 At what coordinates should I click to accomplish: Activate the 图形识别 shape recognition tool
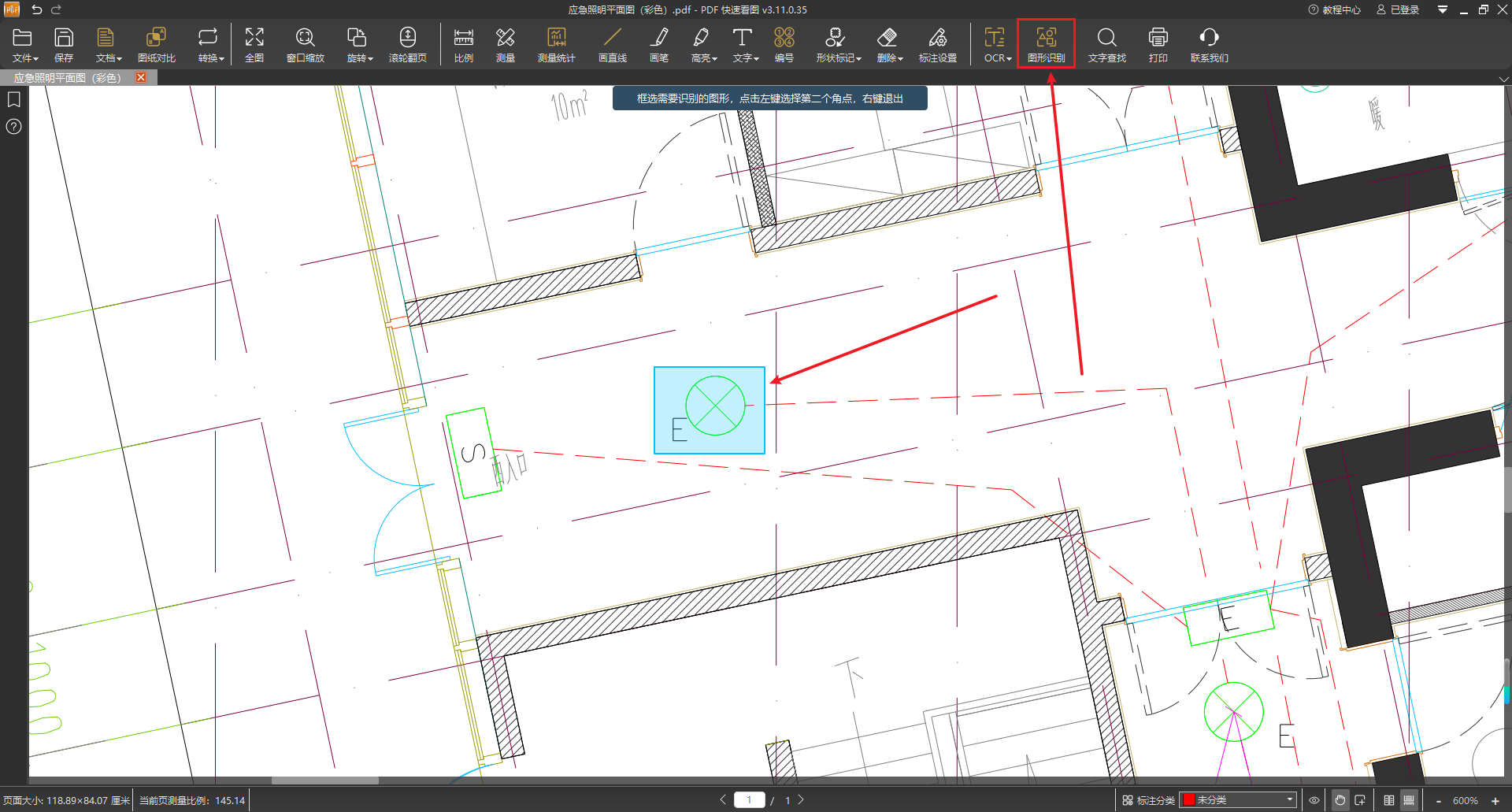[x=1047, y=44]
